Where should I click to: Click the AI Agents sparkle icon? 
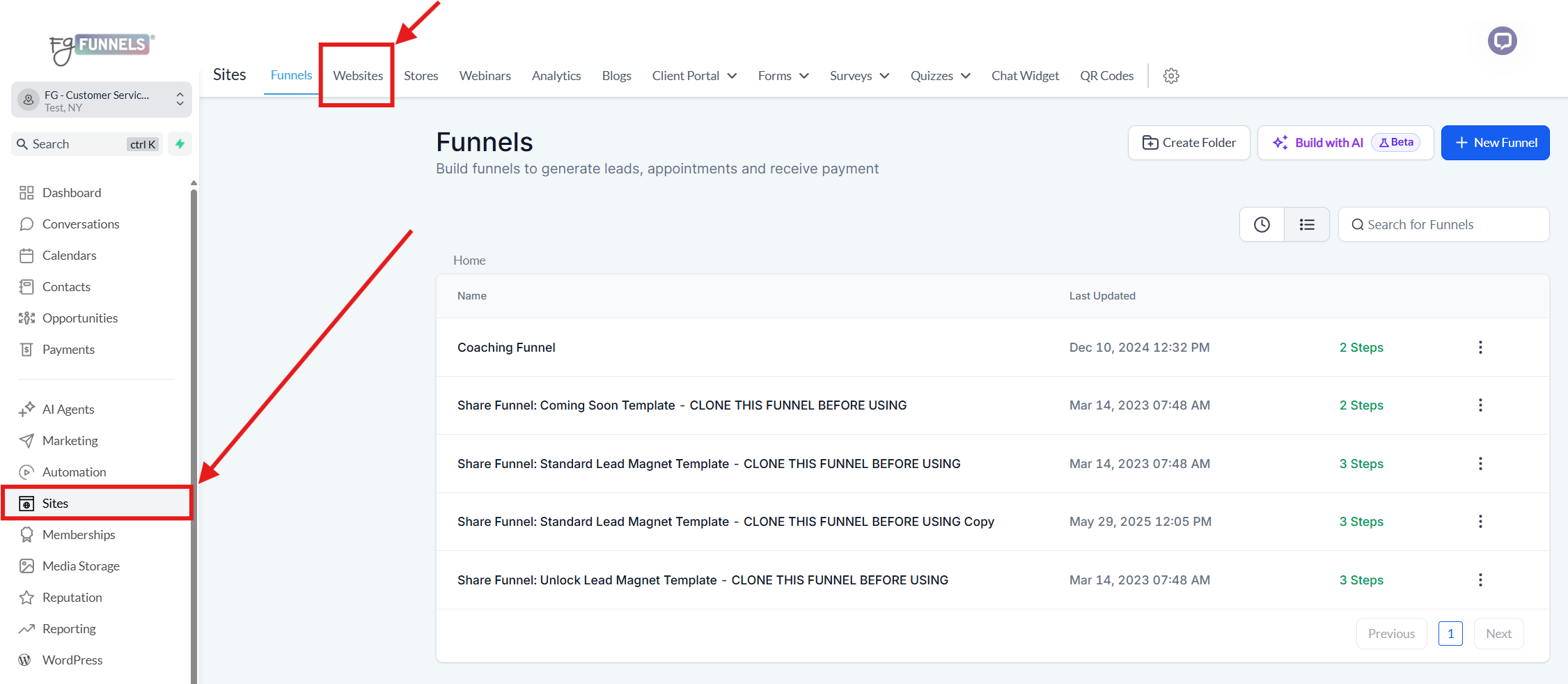(x=26, y=410)
